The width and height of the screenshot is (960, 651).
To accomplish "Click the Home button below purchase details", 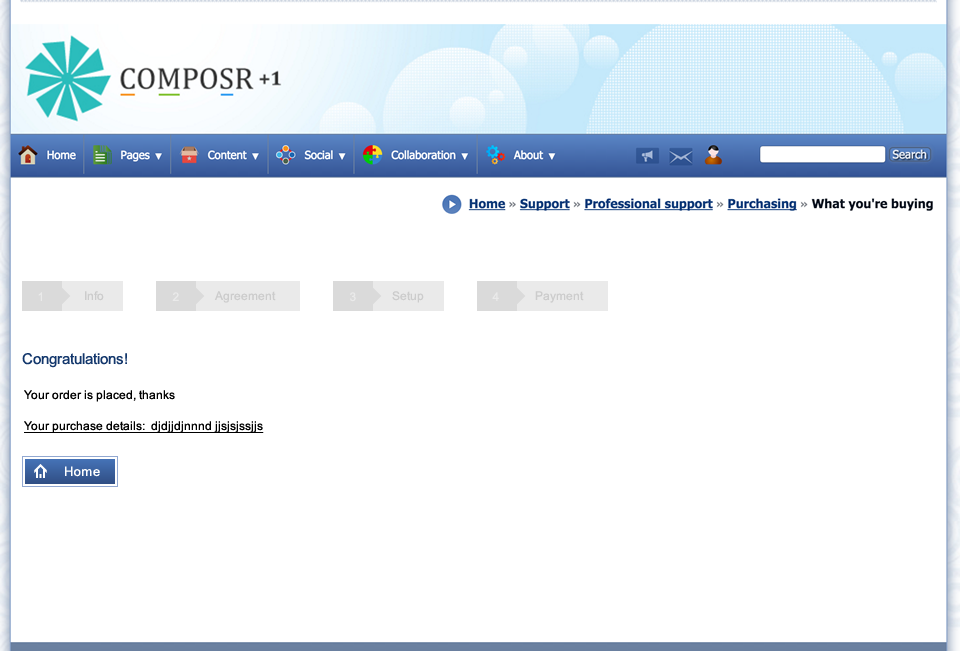I will 70,472.
